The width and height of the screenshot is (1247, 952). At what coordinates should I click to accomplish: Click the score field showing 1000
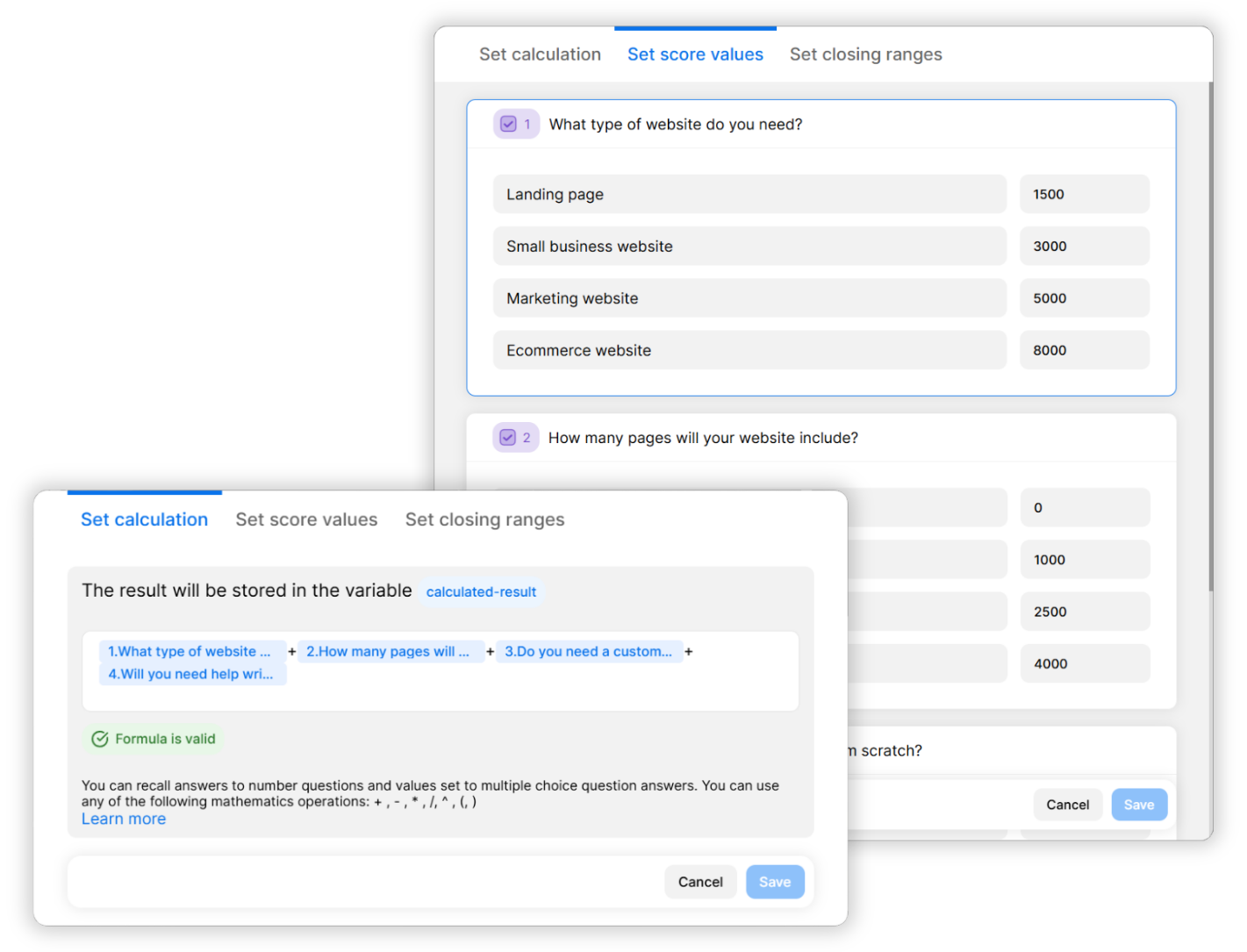[x=1085, y=560]
